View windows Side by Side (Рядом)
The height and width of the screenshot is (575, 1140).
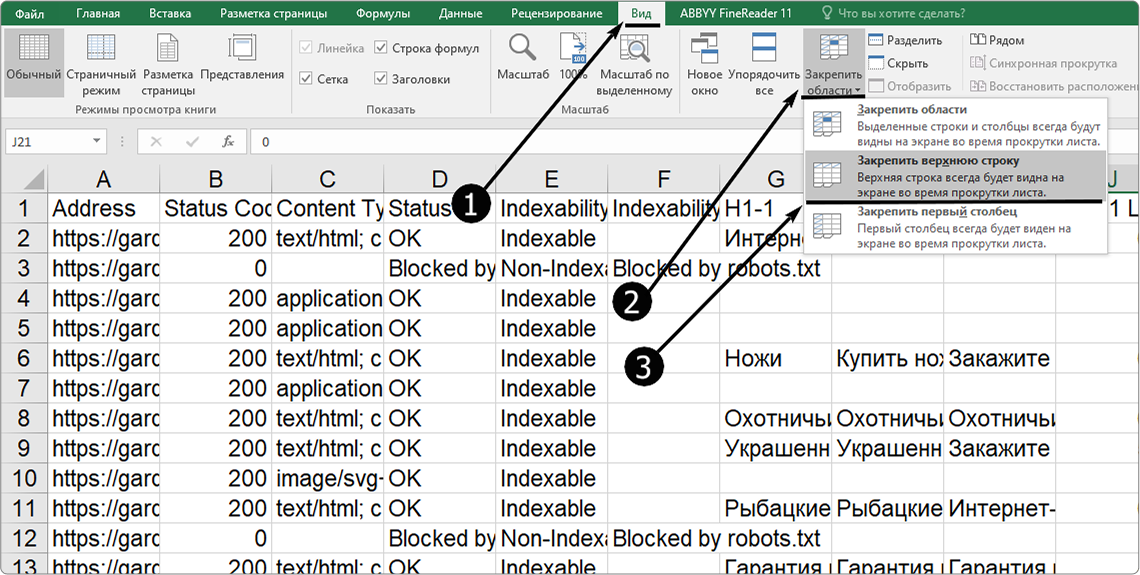[997, 41]
